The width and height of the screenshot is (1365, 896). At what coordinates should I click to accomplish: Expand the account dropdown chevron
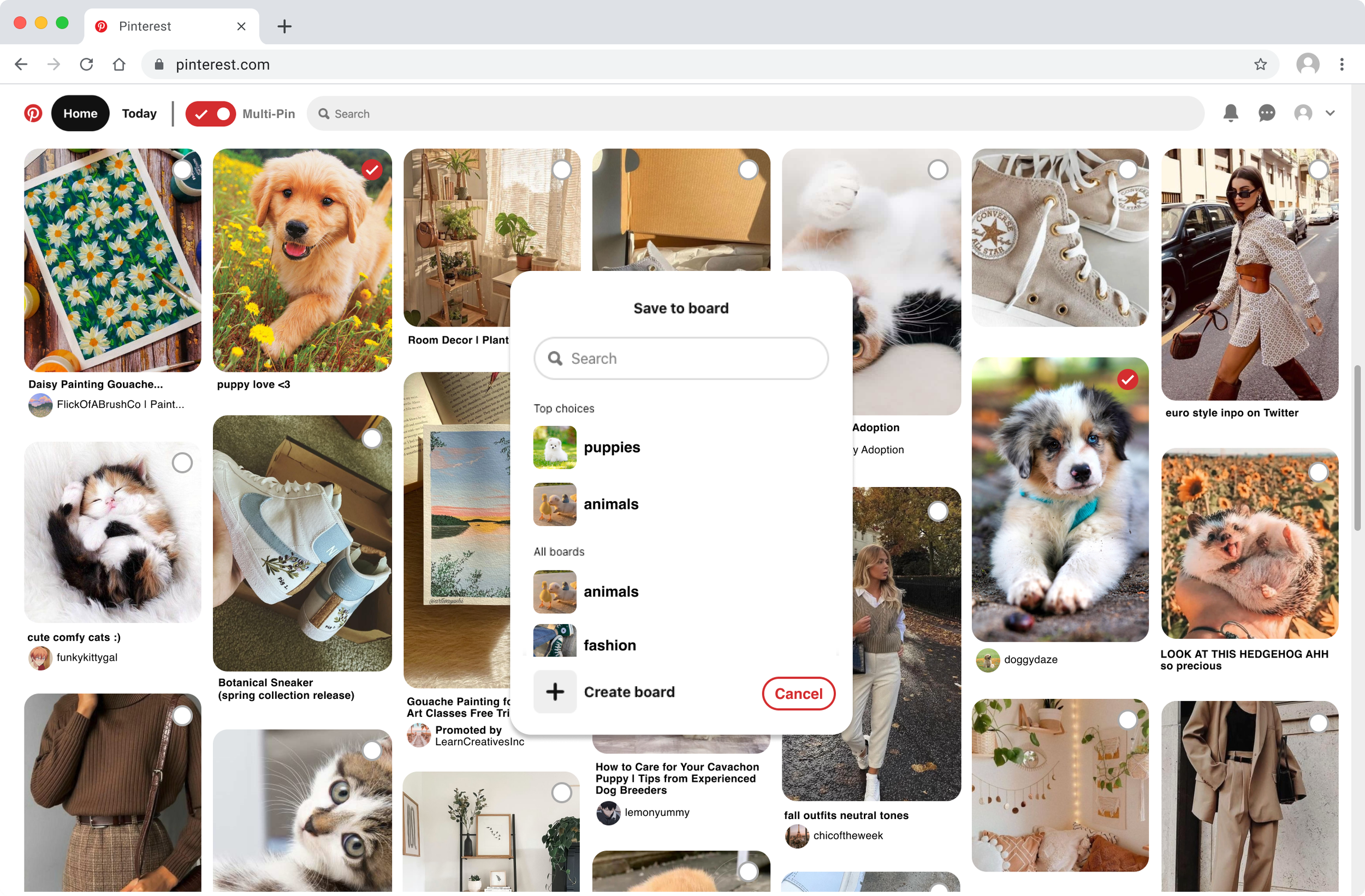tap(1330, 114)
